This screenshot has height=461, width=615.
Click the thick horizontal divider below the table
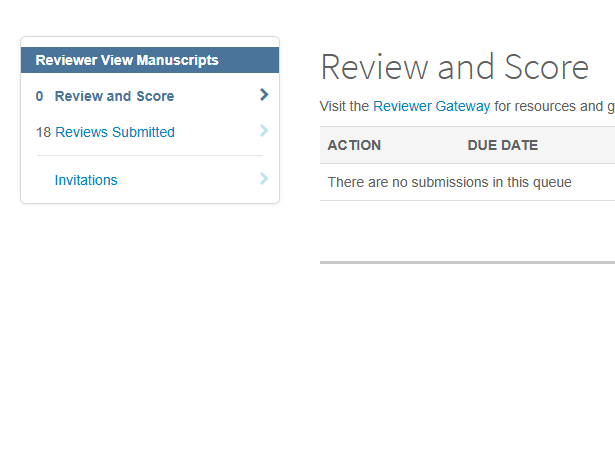click(467, 262)
